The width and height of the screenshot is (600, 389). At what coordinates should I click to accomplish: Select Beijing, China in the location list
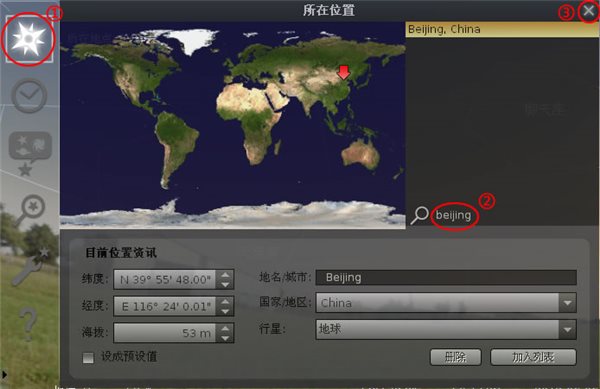tap(502, 29)
